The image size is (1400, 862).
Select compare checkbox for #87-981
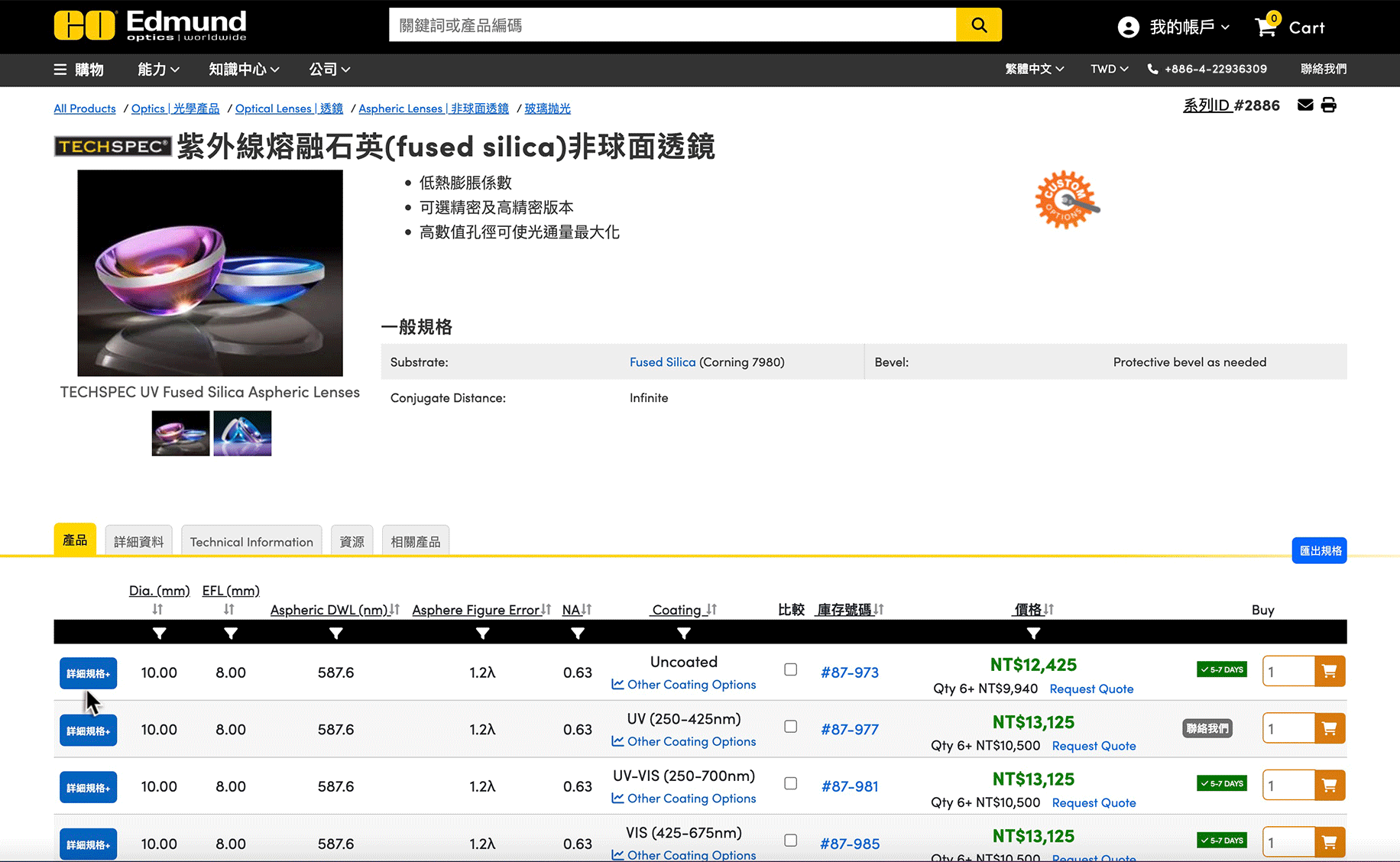point(791,783)
